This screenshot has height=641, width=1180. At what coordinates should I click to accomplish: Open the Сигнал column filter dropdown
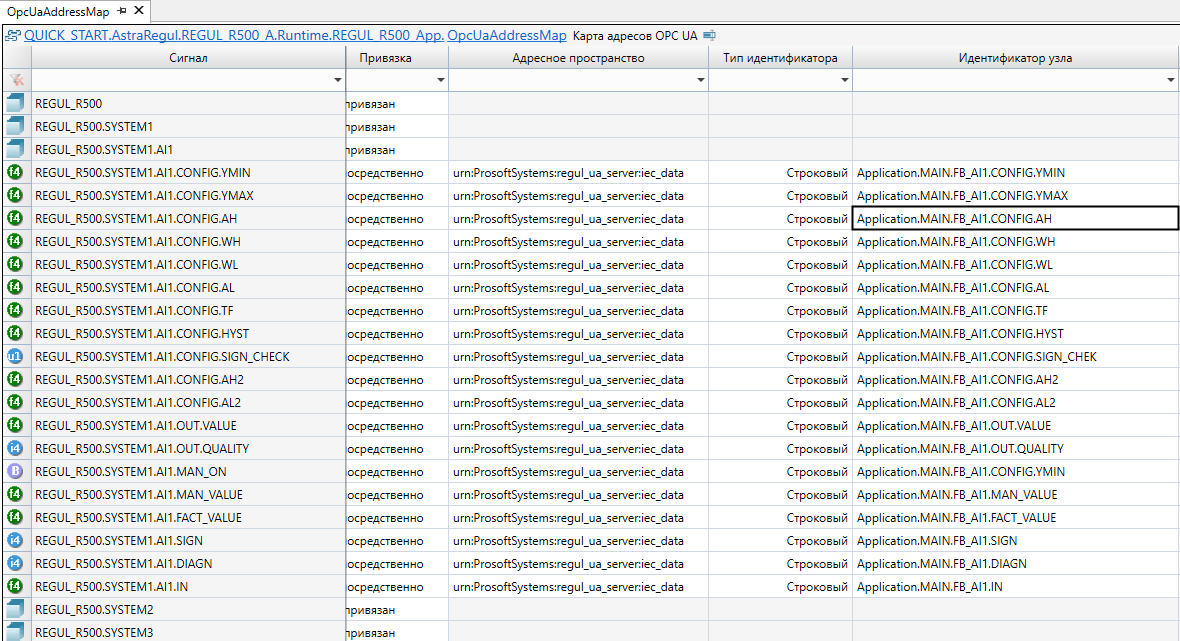(x=337, y=80)
